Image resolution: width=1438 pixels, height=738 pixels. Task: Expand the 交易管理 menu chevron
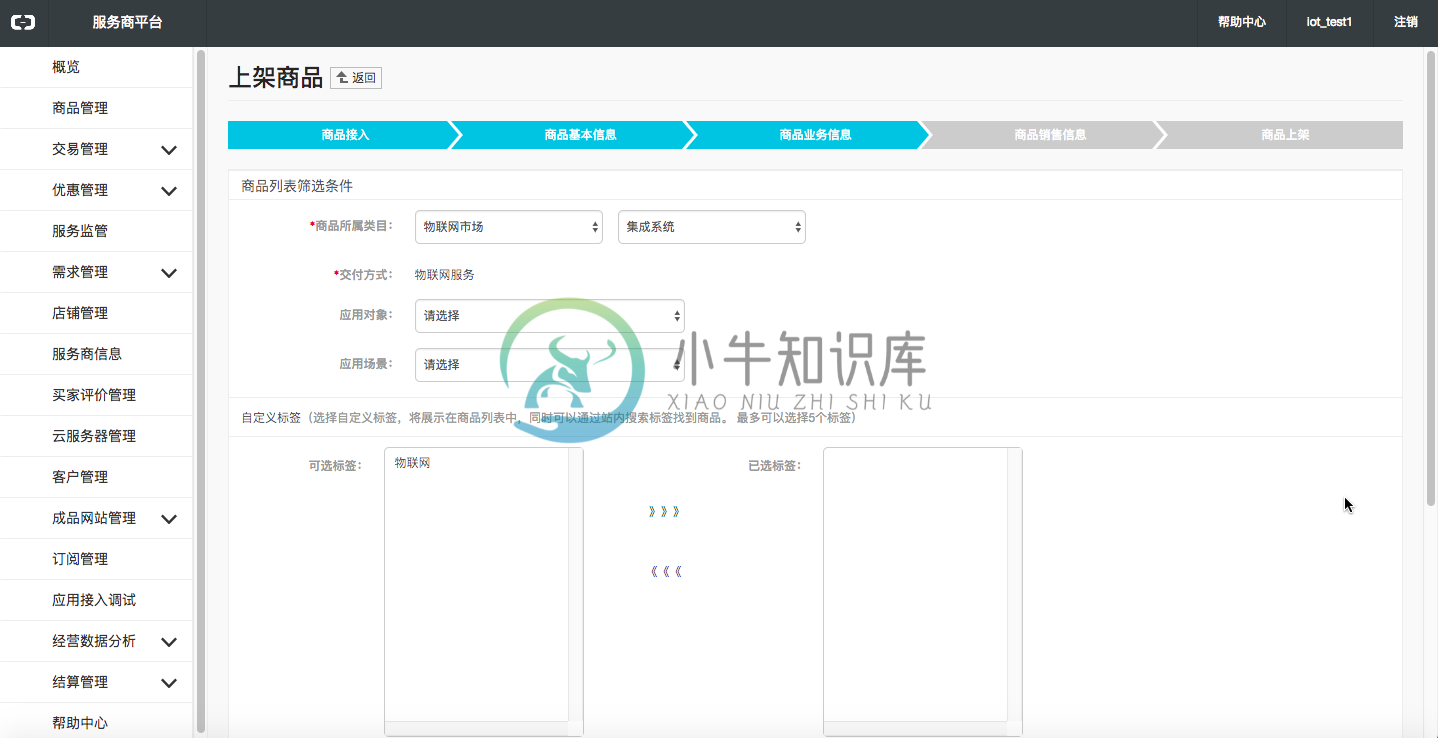(169, 150)
